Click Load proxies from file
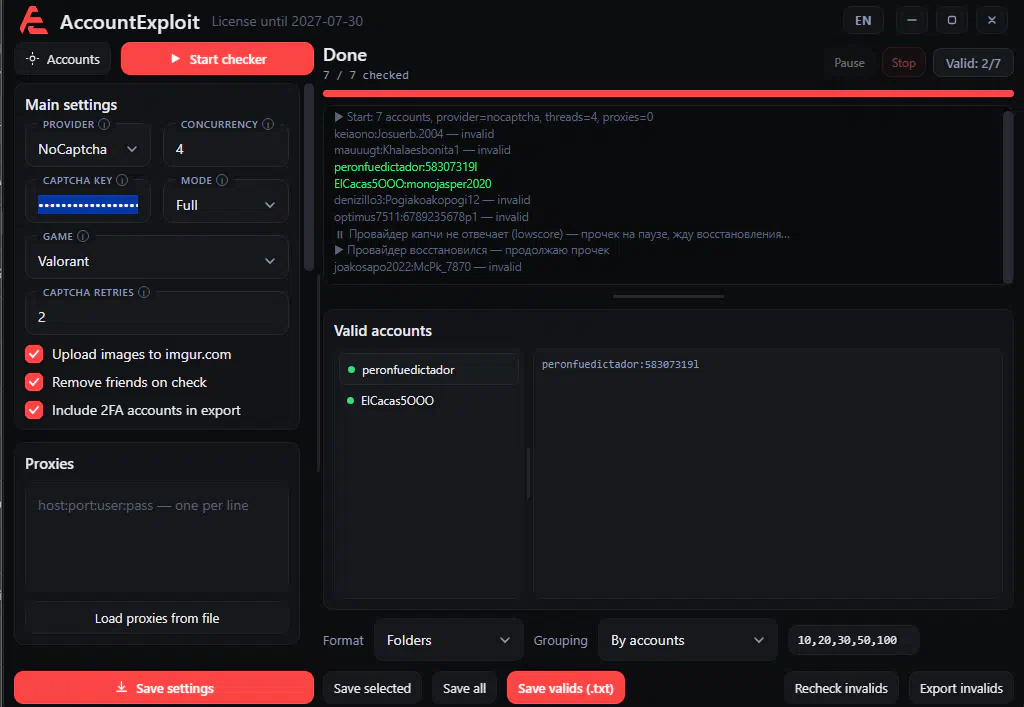The height and width of the screenshot is (707, 1024). point(157,618)
